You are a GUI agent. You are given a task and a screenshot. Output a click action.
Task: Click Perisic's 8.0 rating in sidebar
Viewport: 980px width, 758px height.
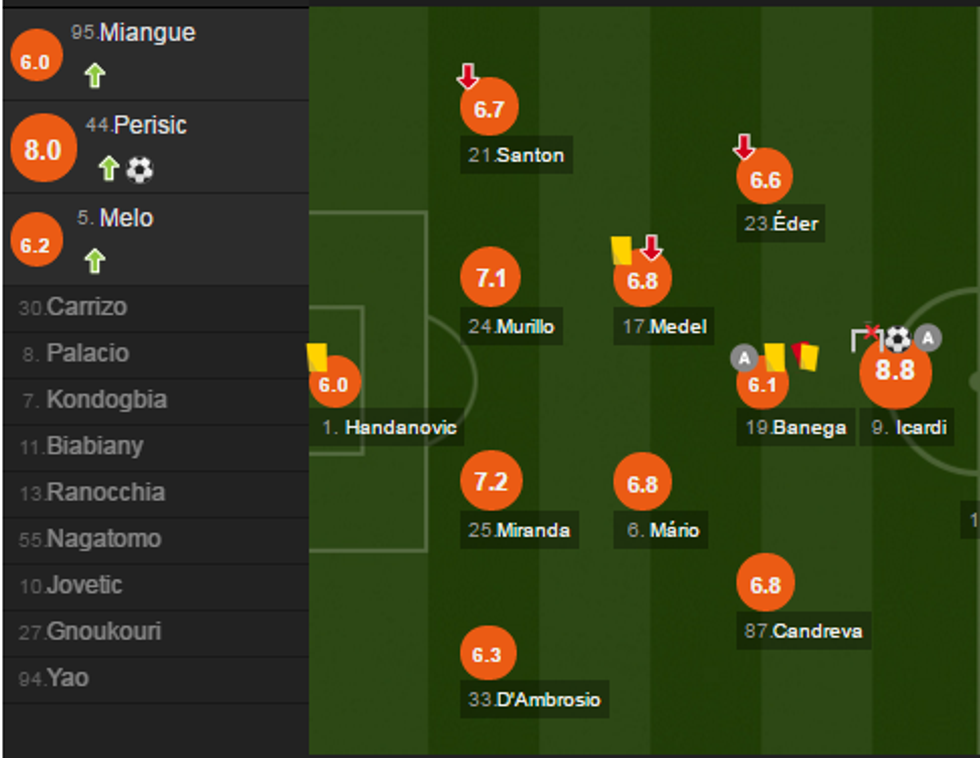coord(42,150)
